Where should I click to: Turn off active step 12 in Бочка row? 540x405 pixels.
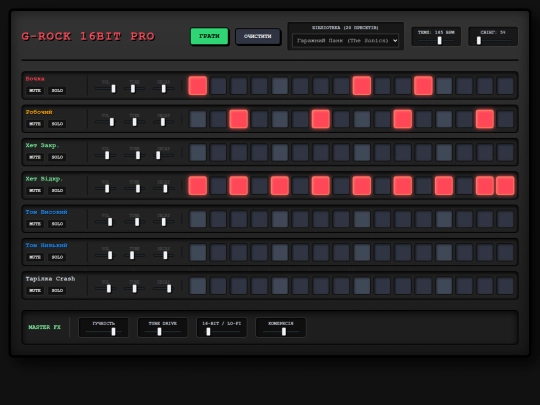click(423, 85)
